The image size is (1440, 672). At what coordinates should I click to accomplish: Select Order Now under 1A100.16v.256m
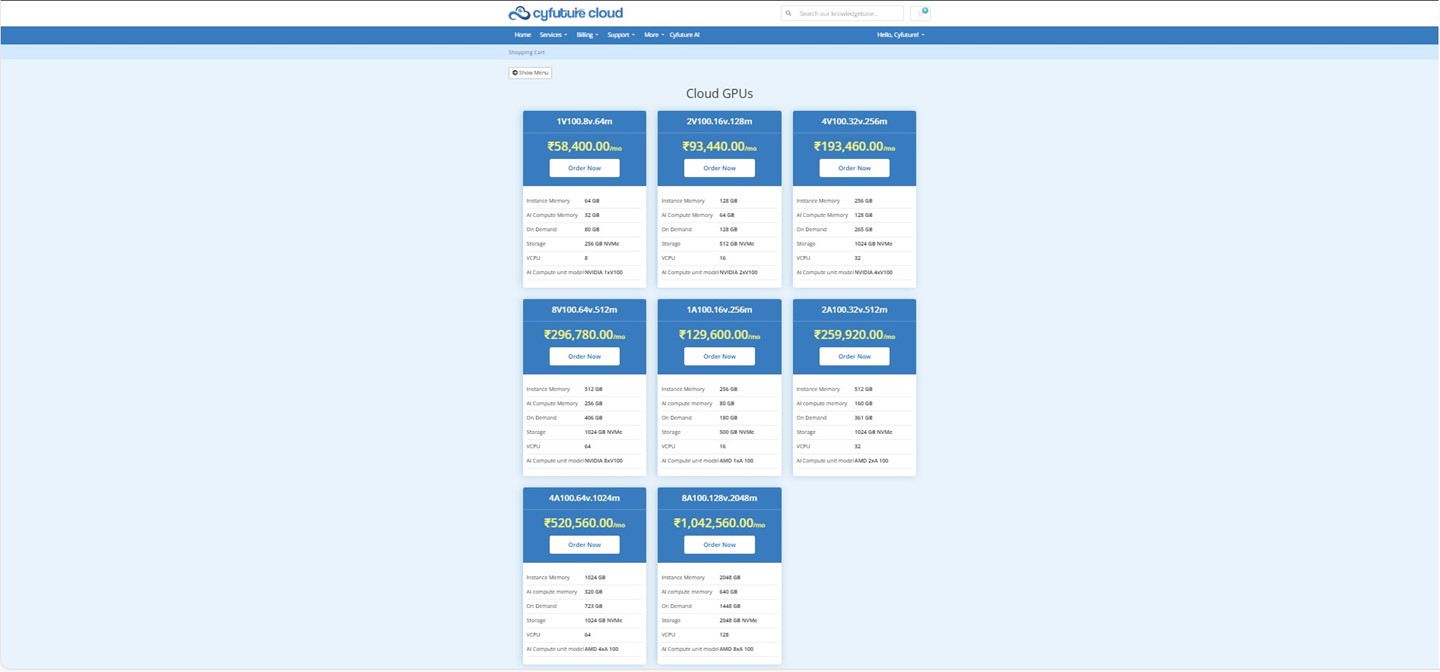719,356
